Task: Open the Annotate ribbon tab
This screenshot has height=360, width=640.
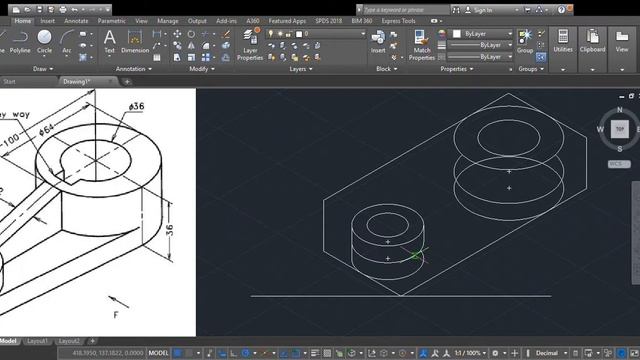Action: (76, 21)
